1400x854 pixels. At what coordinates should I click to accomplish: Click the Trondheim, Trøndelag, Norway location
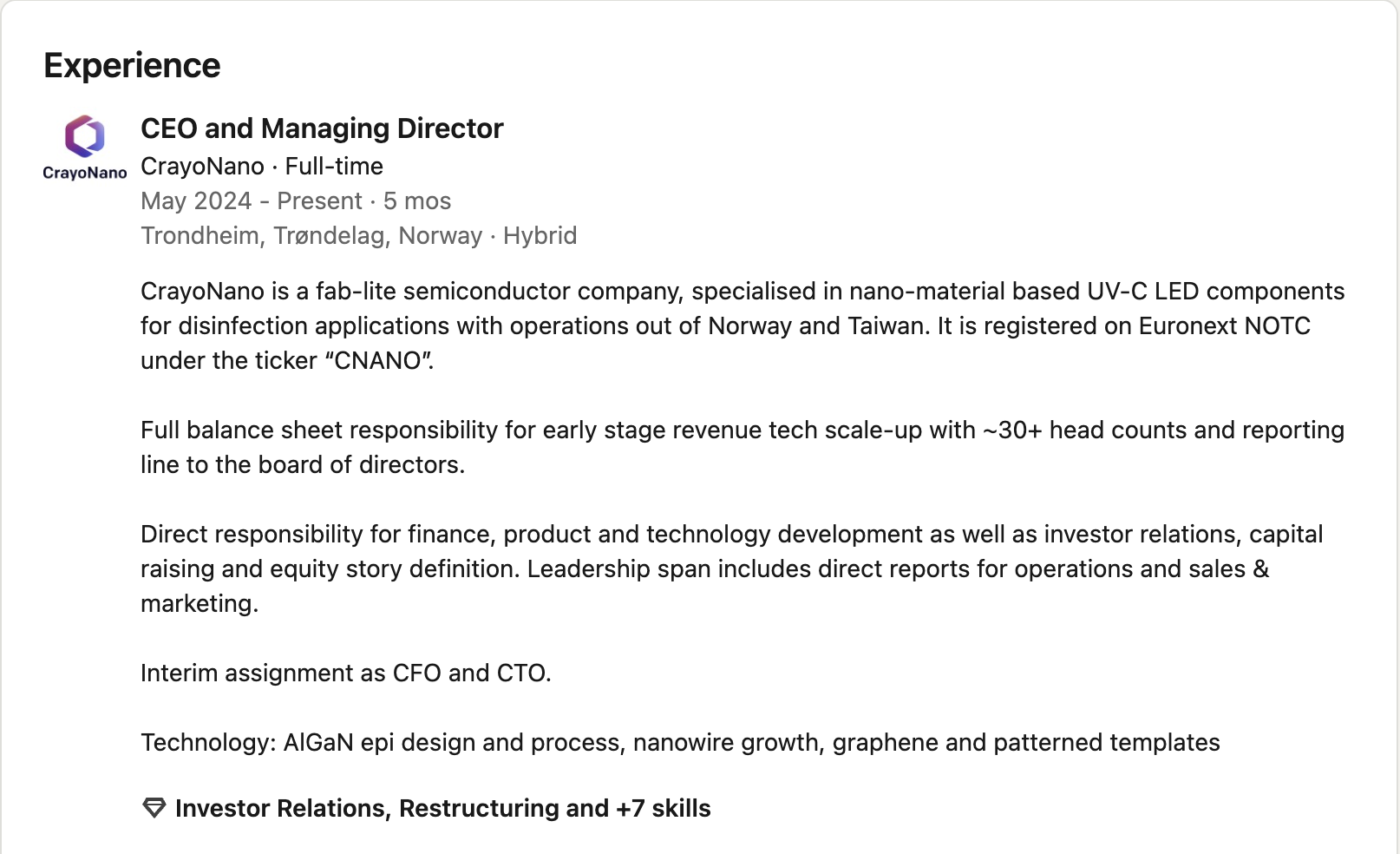[x=311, y=235]
